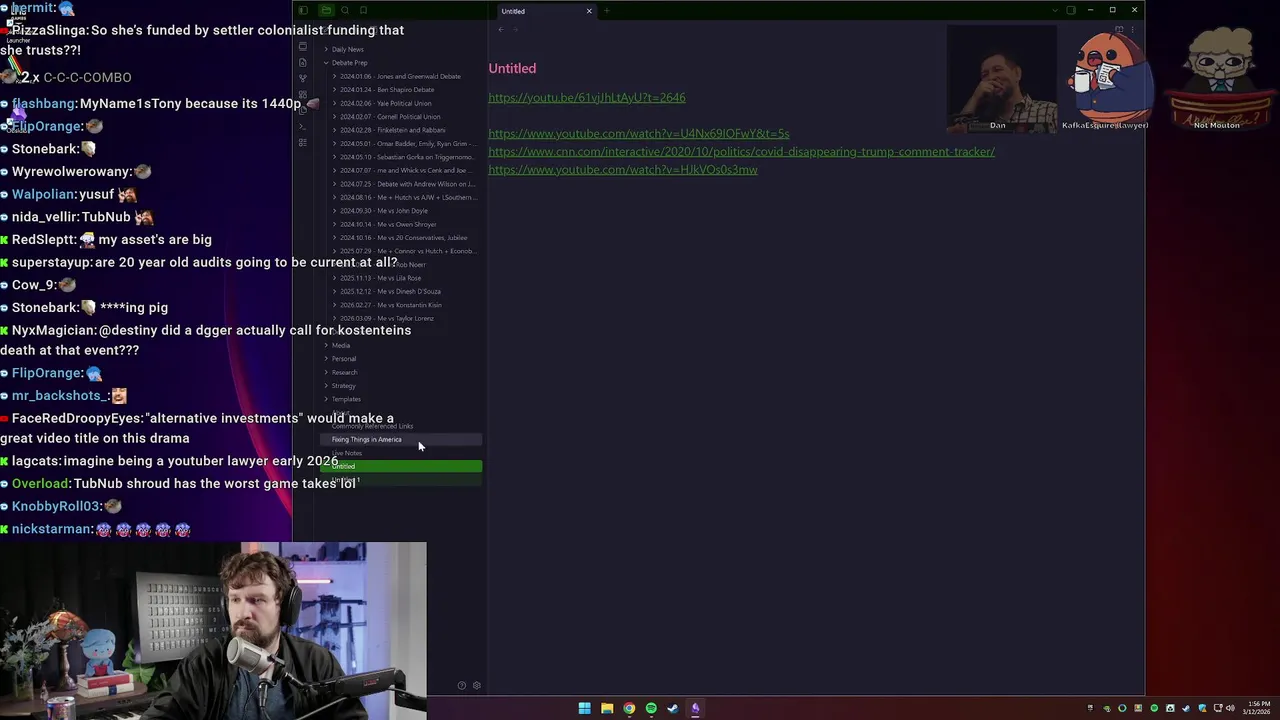Open Spotify from the taskbar
Image resolution: width=1280 pixels, height=720 pixels.
point(651,709)
